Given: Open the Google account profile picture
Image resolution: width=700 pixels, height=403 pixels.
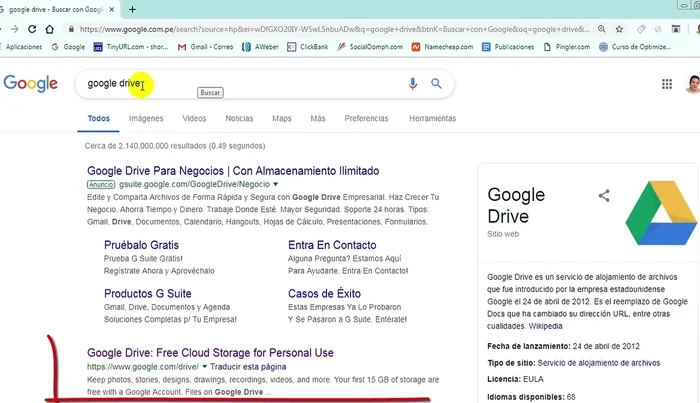Looking at the screenshot, I should point(693,84).
